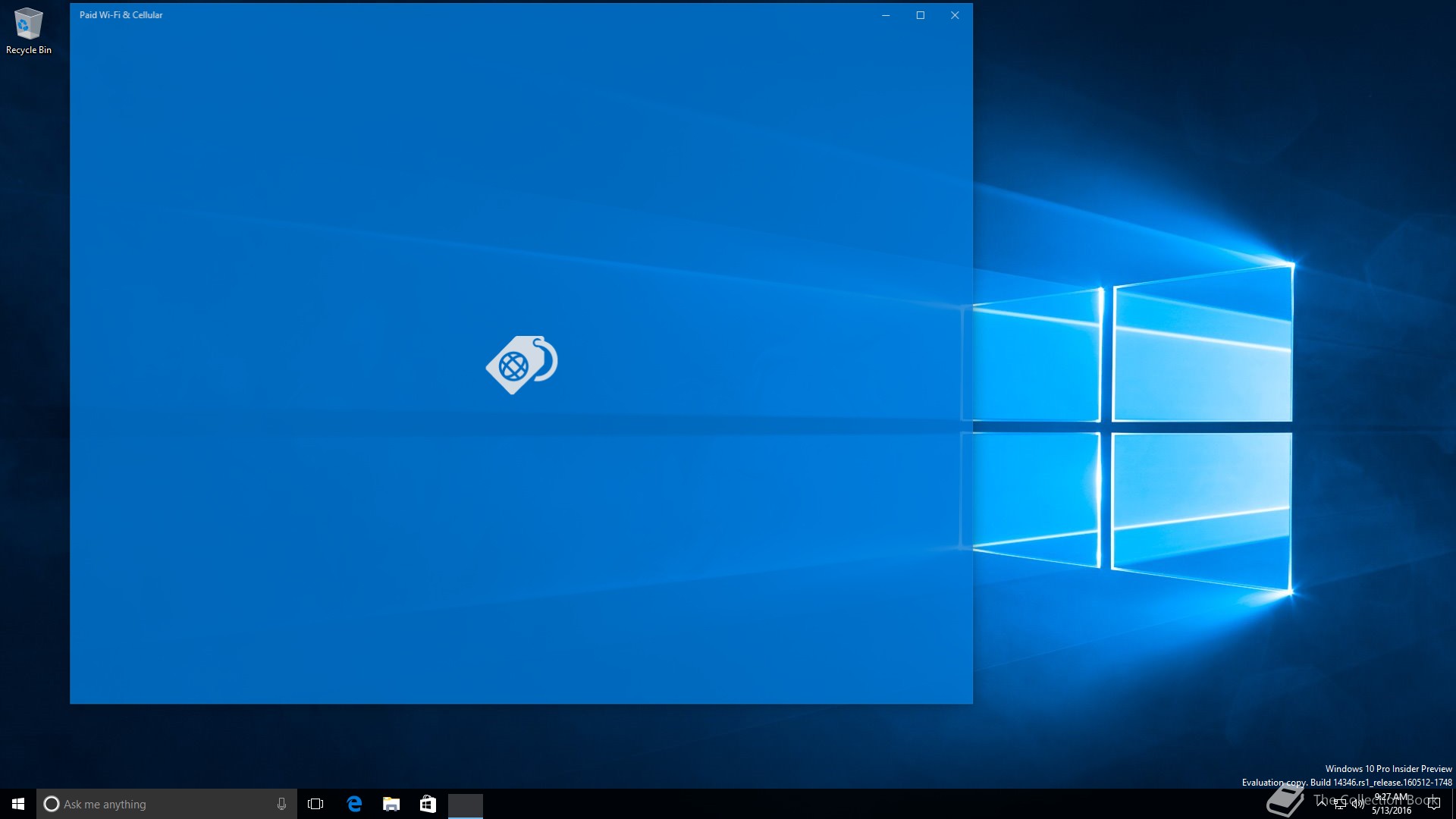Launch Microsoft Edge from the taskbar
Screen dimensions: 1456x819
pos(354,804)
